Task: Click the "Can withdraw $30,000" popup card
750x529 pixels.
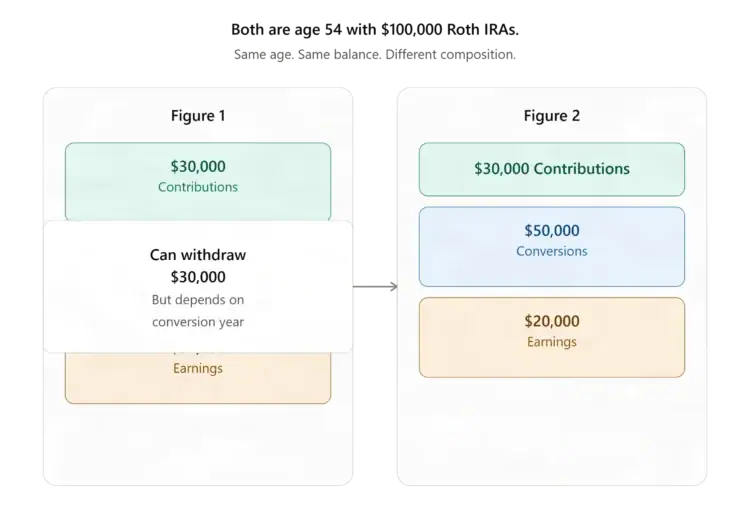Action: coord(198,287)
